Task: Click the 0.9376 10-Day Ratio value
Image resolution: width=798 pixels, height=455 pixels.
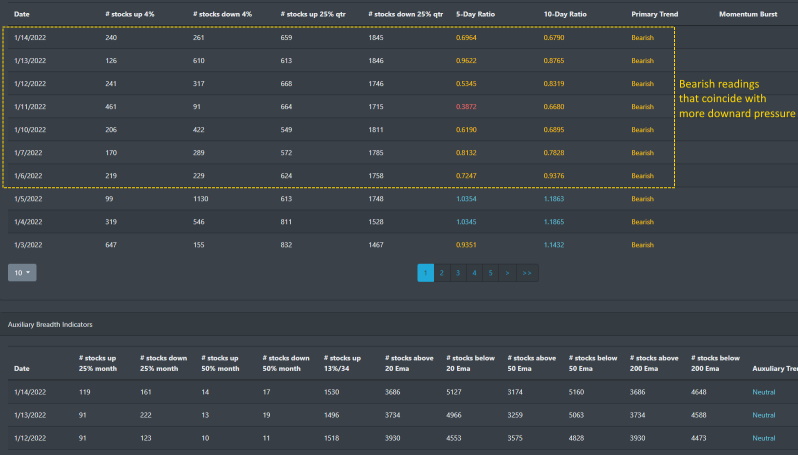Action: point(554,176)
